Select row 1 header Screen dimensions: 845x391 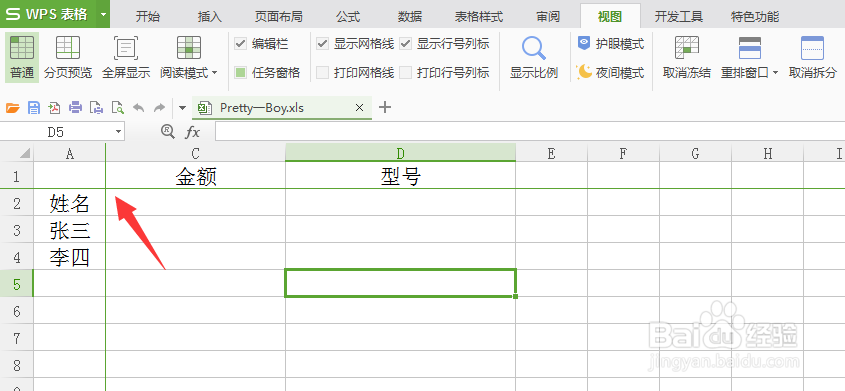coord(16,176)
